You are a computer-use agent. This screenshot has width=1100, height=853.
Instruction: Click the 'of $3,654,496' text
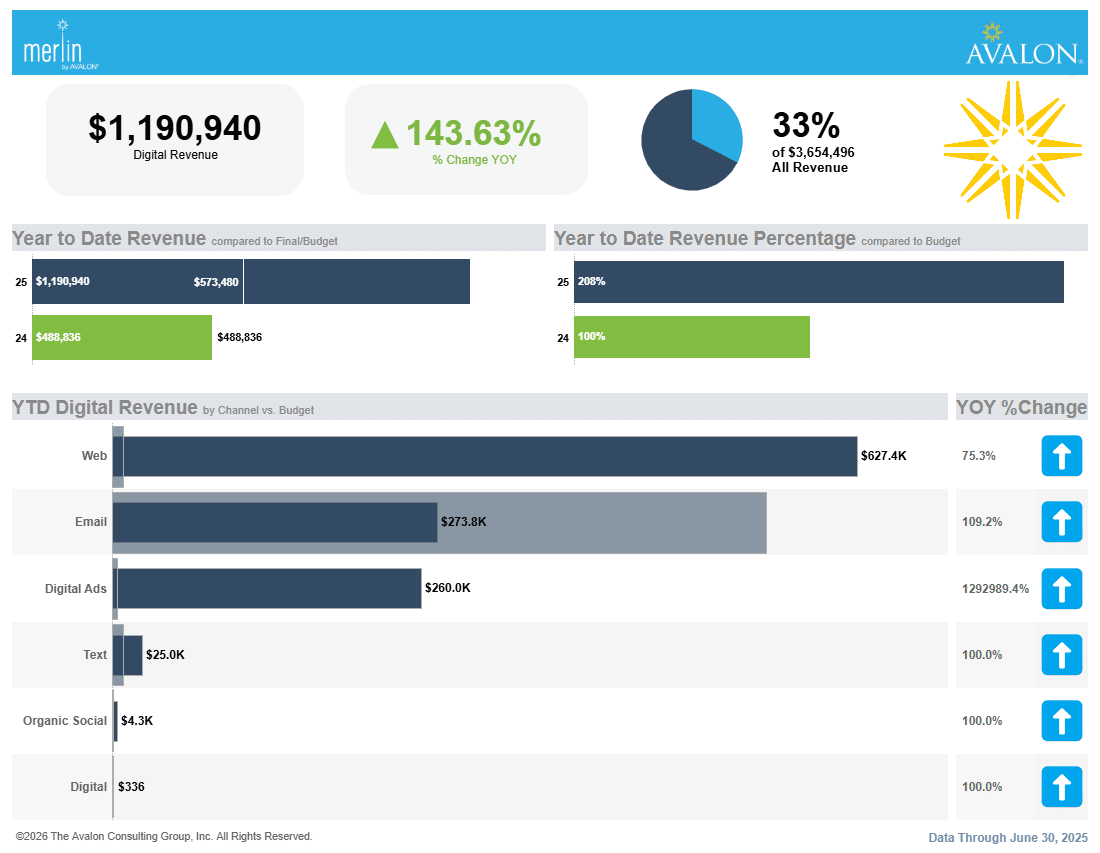pyautogui.click(x=813, y=152)
